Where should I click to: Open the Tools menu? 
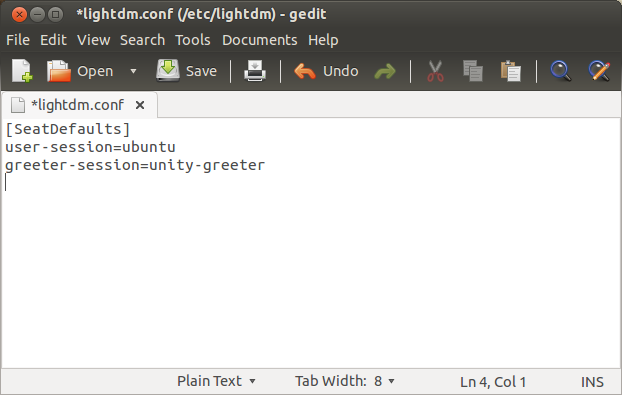click(193, 40)
